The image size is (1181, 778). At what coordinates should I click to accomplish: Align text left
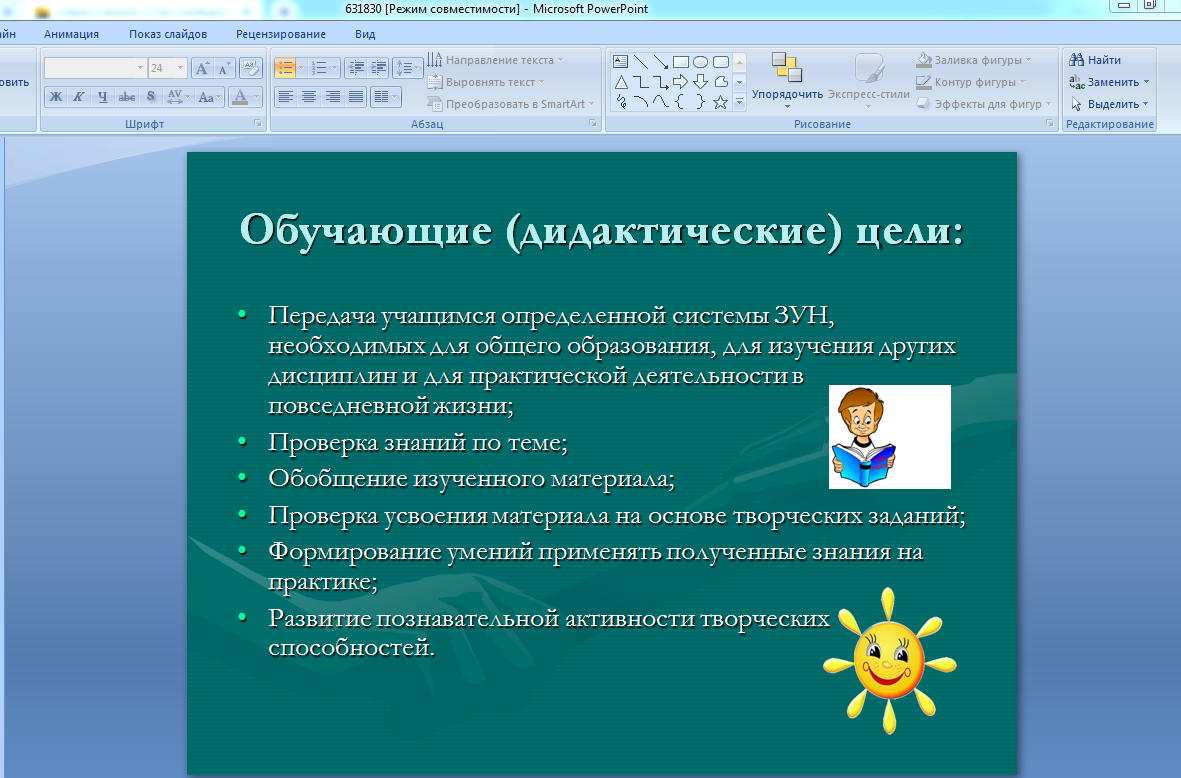click(285, 96)
